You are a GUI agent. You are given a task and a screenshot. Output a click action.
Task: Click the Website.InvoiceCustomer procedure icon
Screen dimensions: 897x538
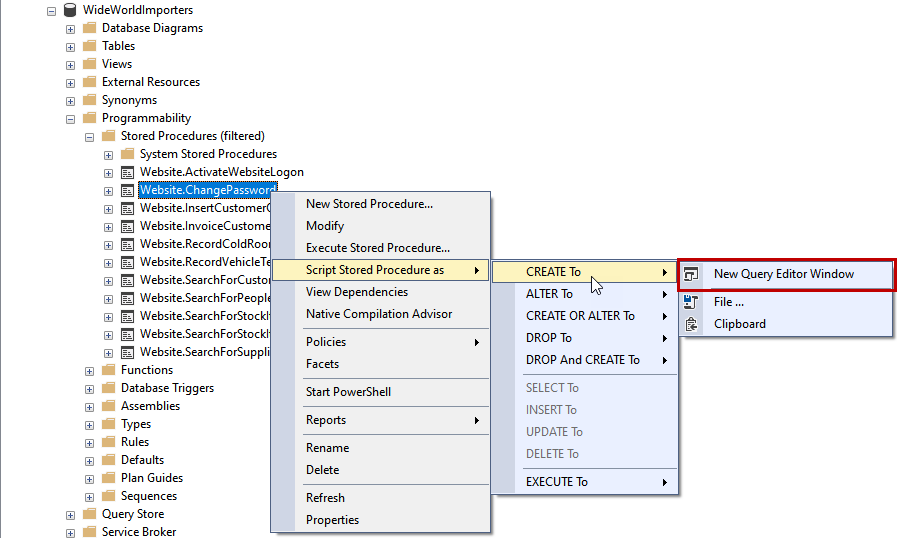coord(128,226)
